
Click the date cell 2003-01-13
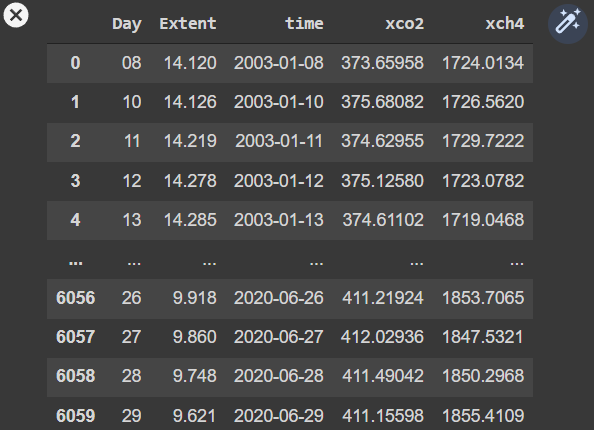(279, 220)
